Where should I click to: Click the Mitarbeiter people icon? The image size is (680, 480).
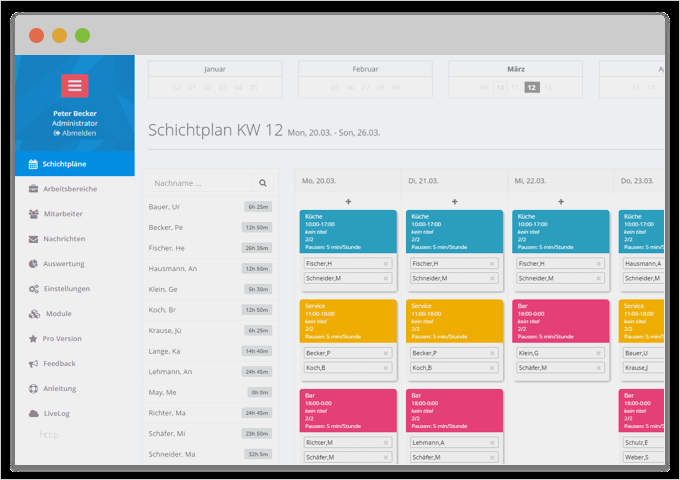pyautogui.click(x=33, y=214)
